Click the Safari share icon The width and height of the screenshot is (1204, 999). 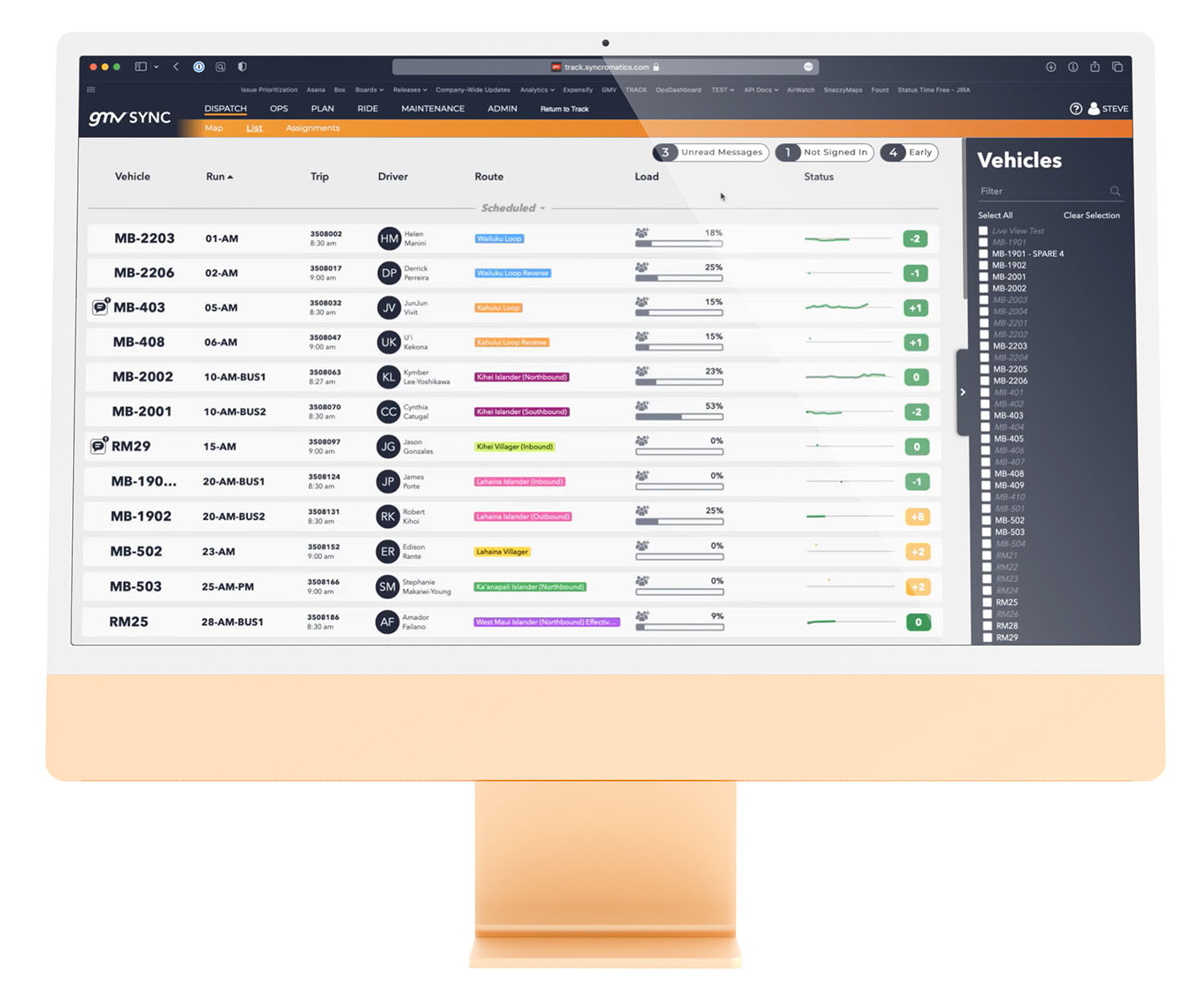tap(1095, 67)
